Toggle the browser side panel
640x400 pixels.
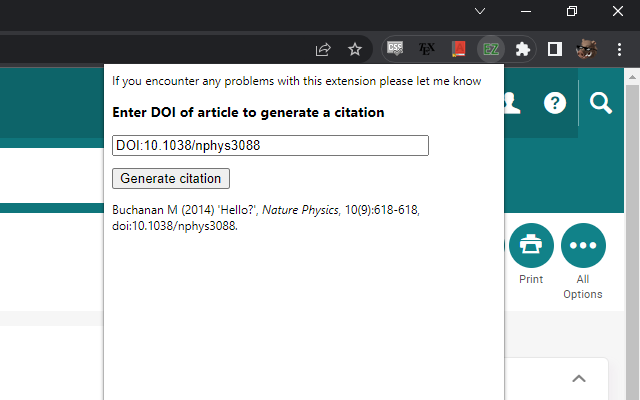pyautogui.click(x=555, y=49)
